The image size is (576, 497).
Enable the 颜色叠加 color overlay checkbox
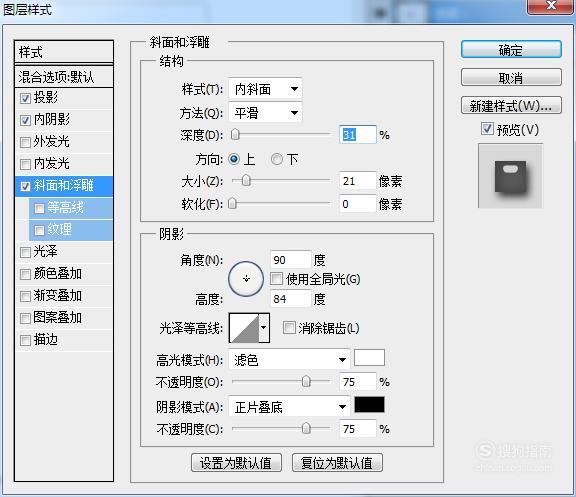click(x=25, y=274)
